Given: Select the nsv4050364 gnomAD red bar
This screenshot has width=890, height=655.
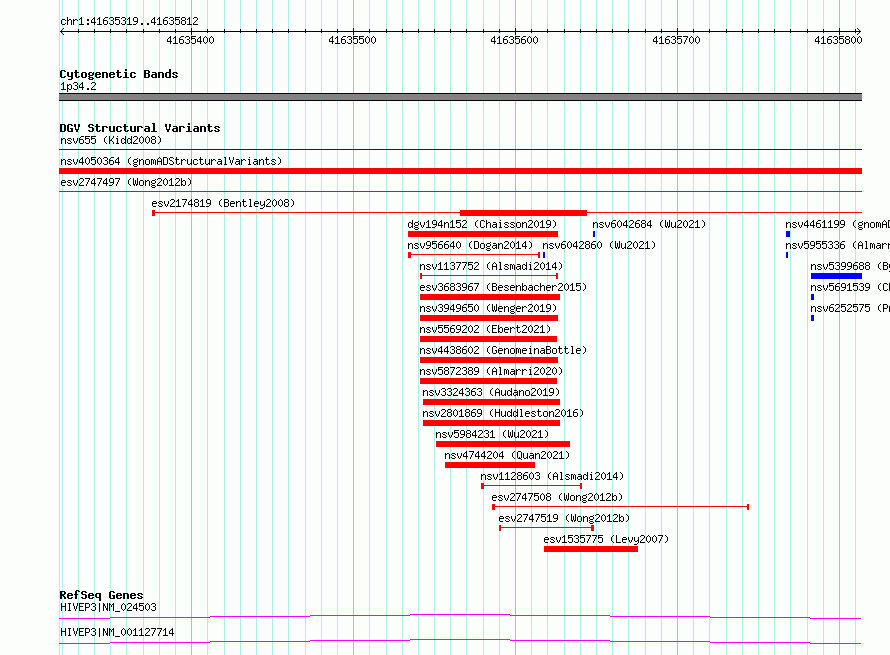Looking at the screenshot, I should point(460,171).
